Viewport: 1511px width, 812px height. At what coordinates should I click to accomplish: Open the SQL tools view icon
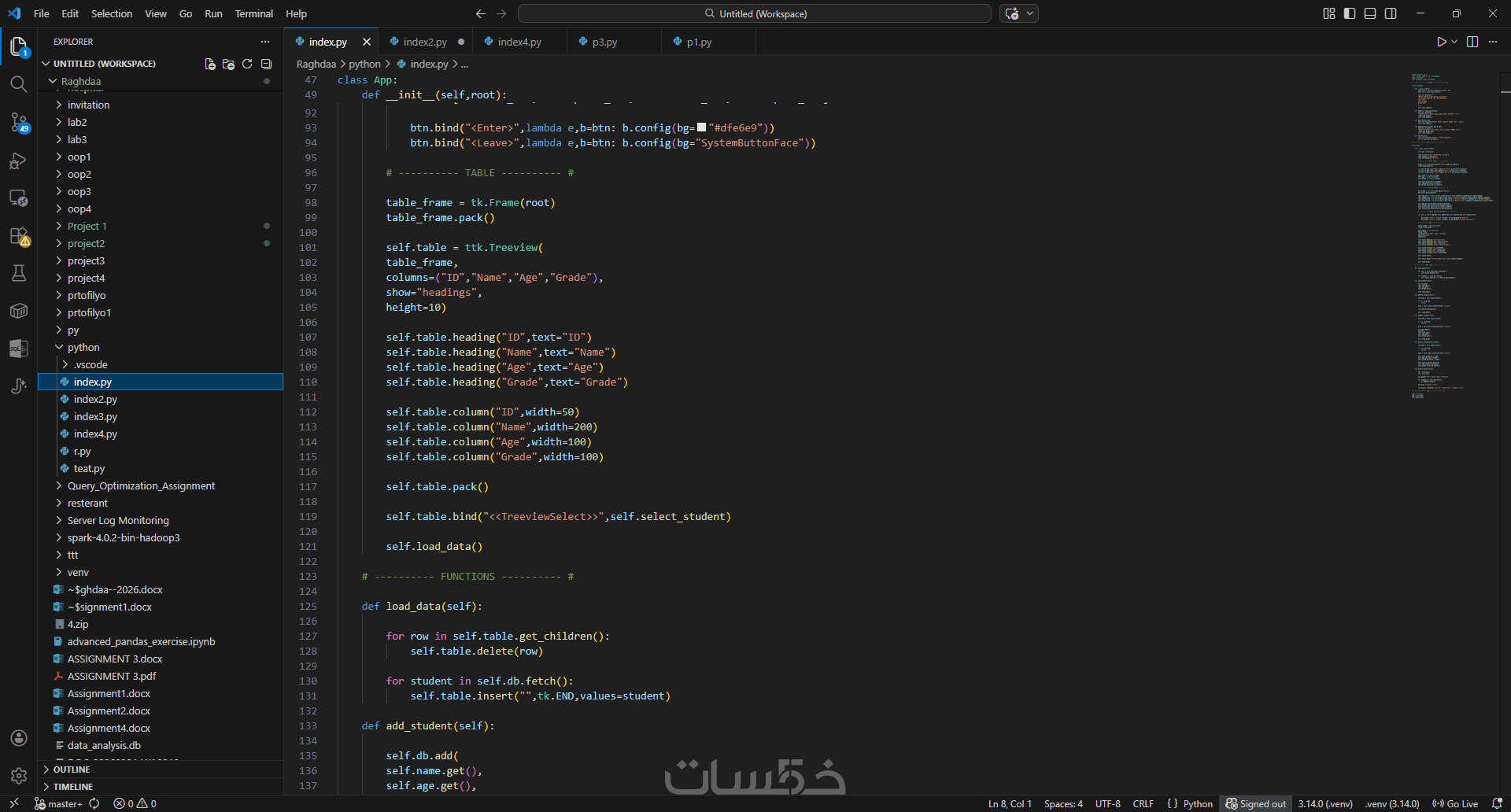coord(19,349)
